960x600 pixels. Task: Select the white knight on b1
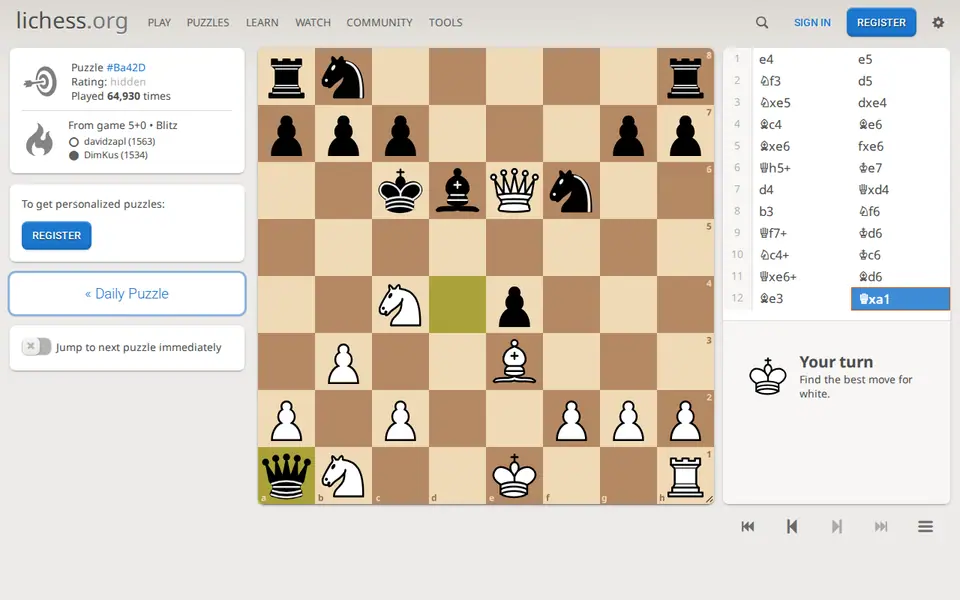343,476
